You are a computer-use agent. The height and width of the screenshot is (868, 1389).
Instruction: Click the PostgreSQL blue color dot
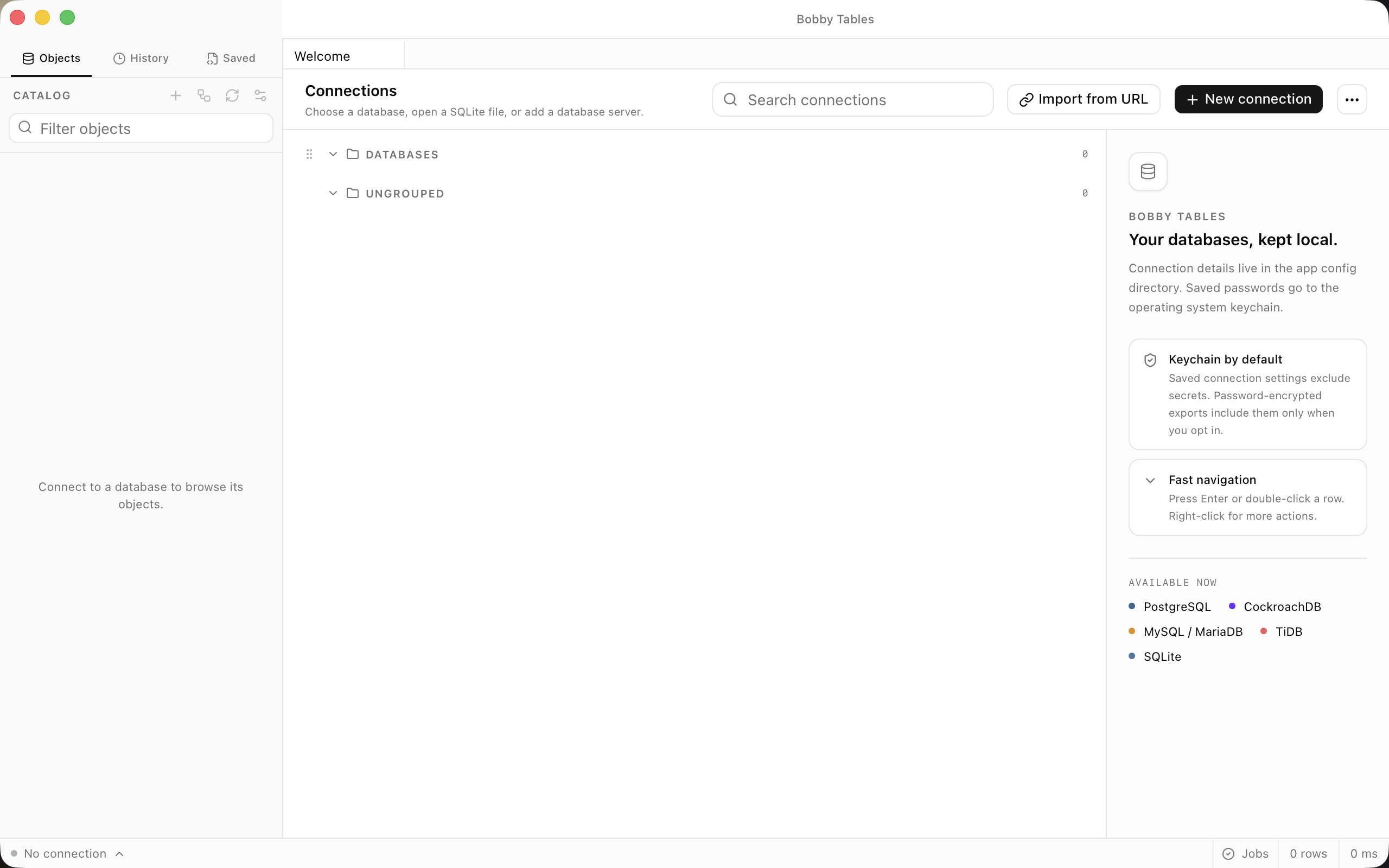(1132, 606)
